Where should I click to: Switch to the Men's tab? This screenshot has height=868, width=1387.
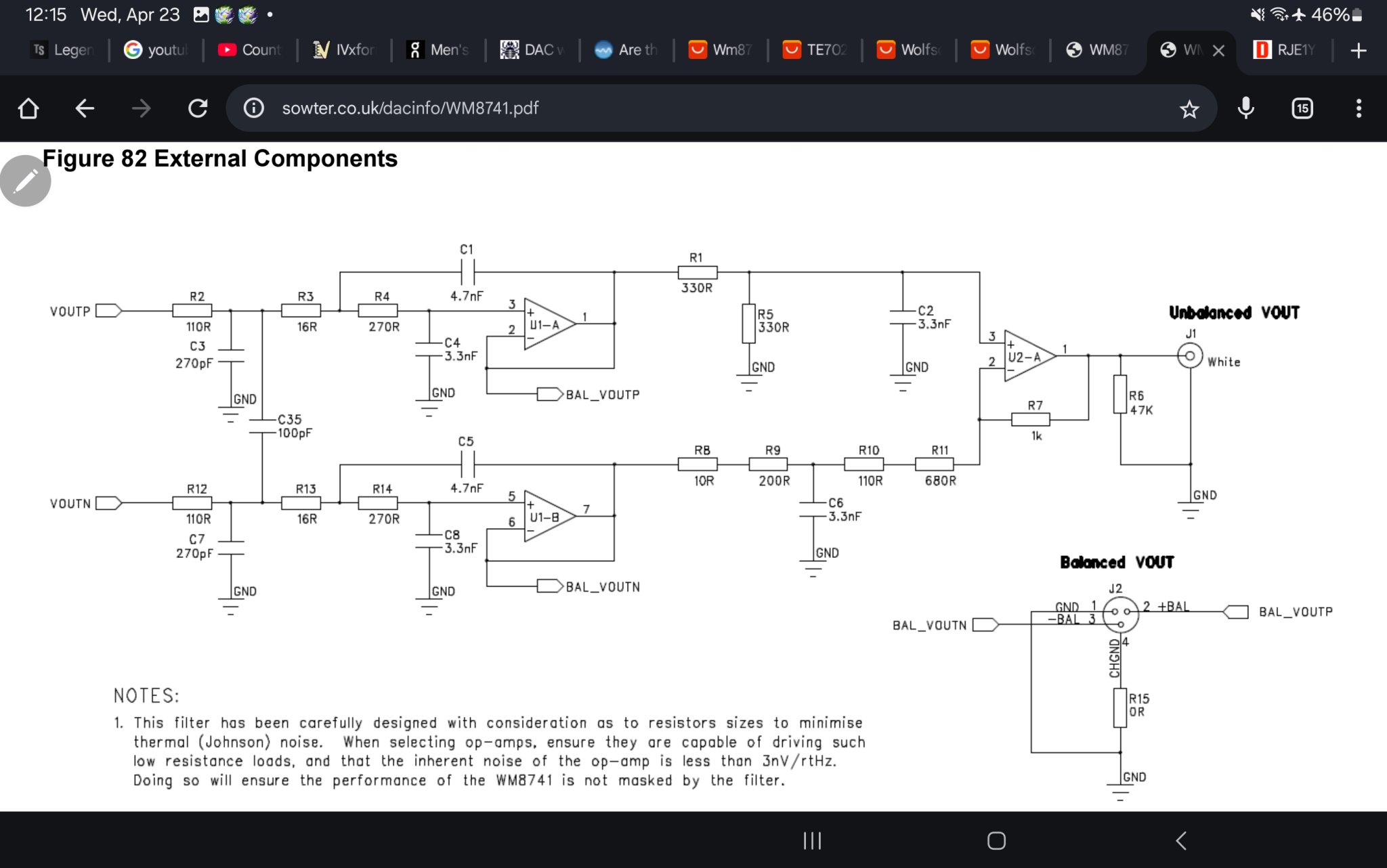coord(438,50)
